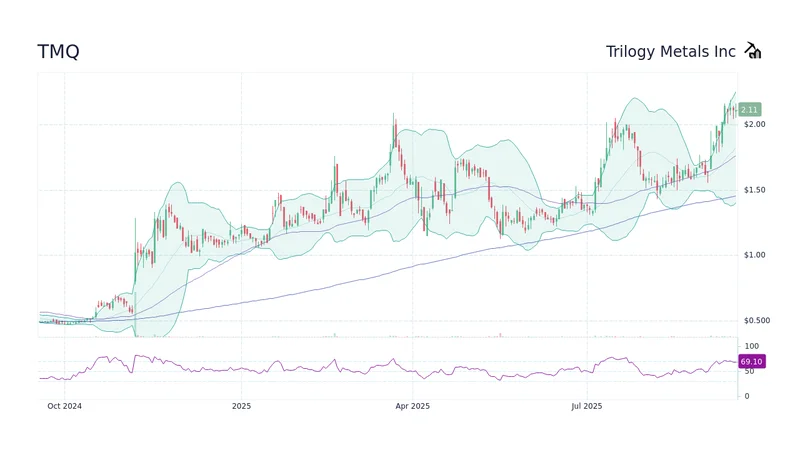Click the Oct 2024 date axis label

65,407
